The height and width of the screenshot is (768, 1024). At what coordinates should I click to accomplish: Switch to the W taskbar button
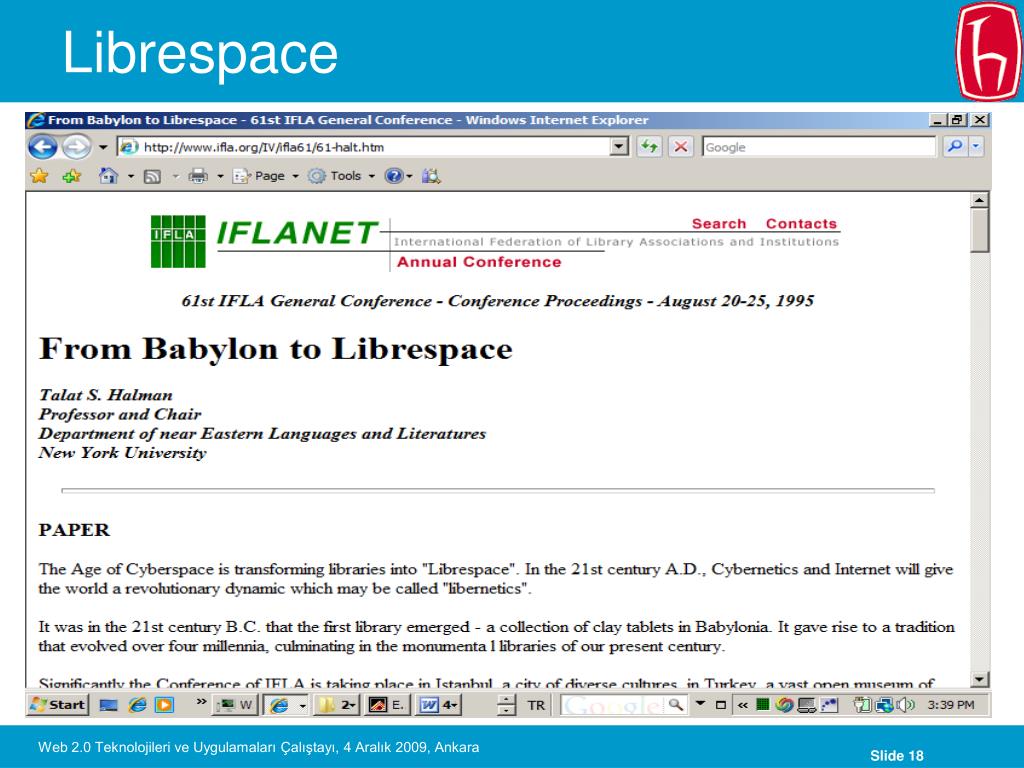[236, 705]
